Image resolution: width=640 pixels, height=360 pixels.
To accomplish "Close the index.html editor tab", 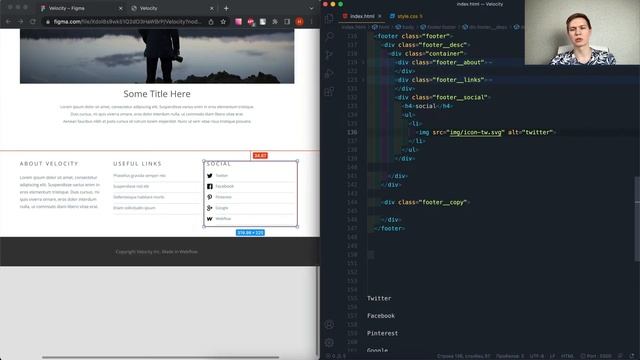I will point(380,16).
